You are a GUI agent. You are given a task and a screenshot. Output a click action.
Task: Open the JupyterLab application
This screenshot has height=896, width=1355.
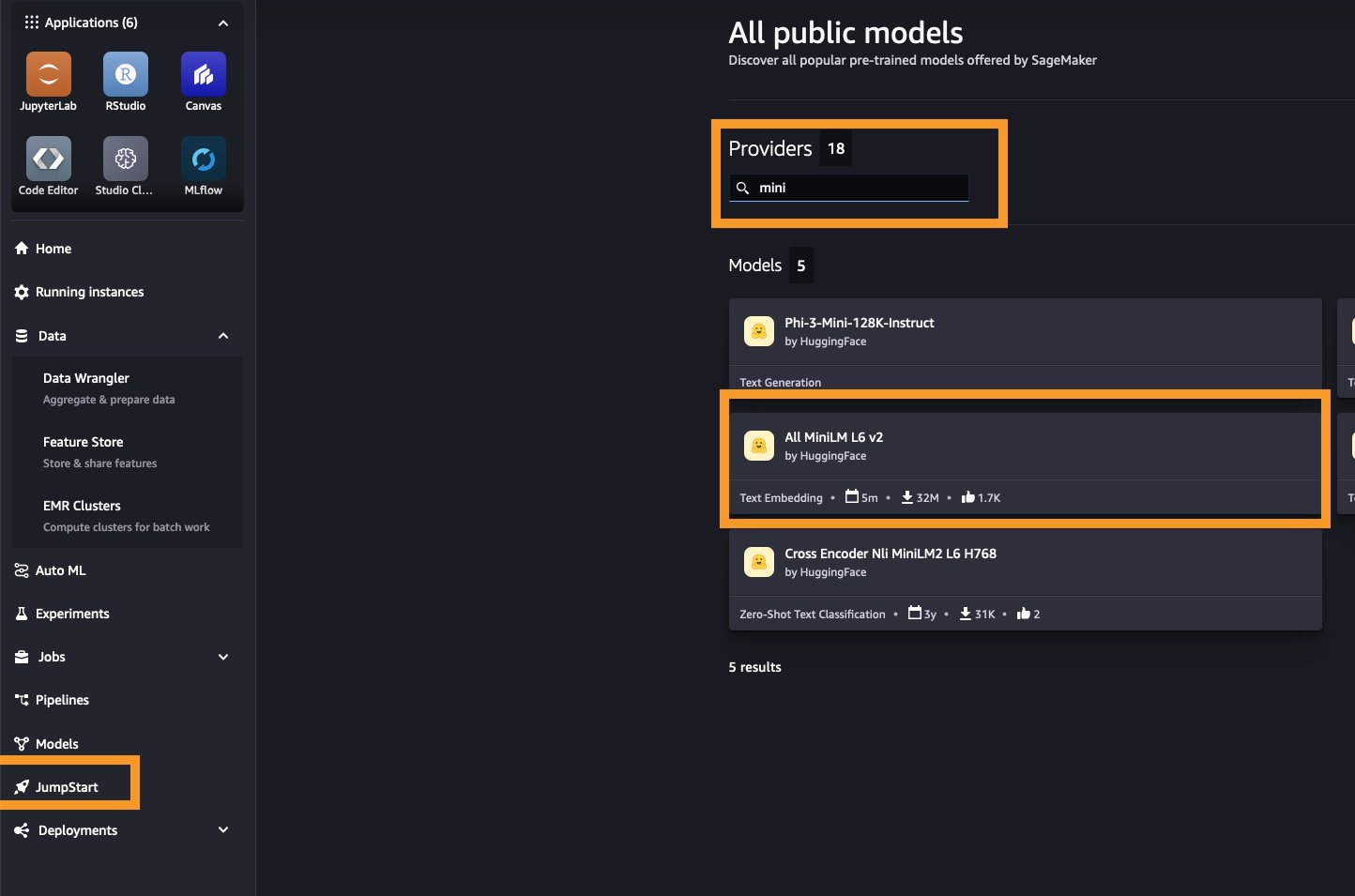coord(48,74)
